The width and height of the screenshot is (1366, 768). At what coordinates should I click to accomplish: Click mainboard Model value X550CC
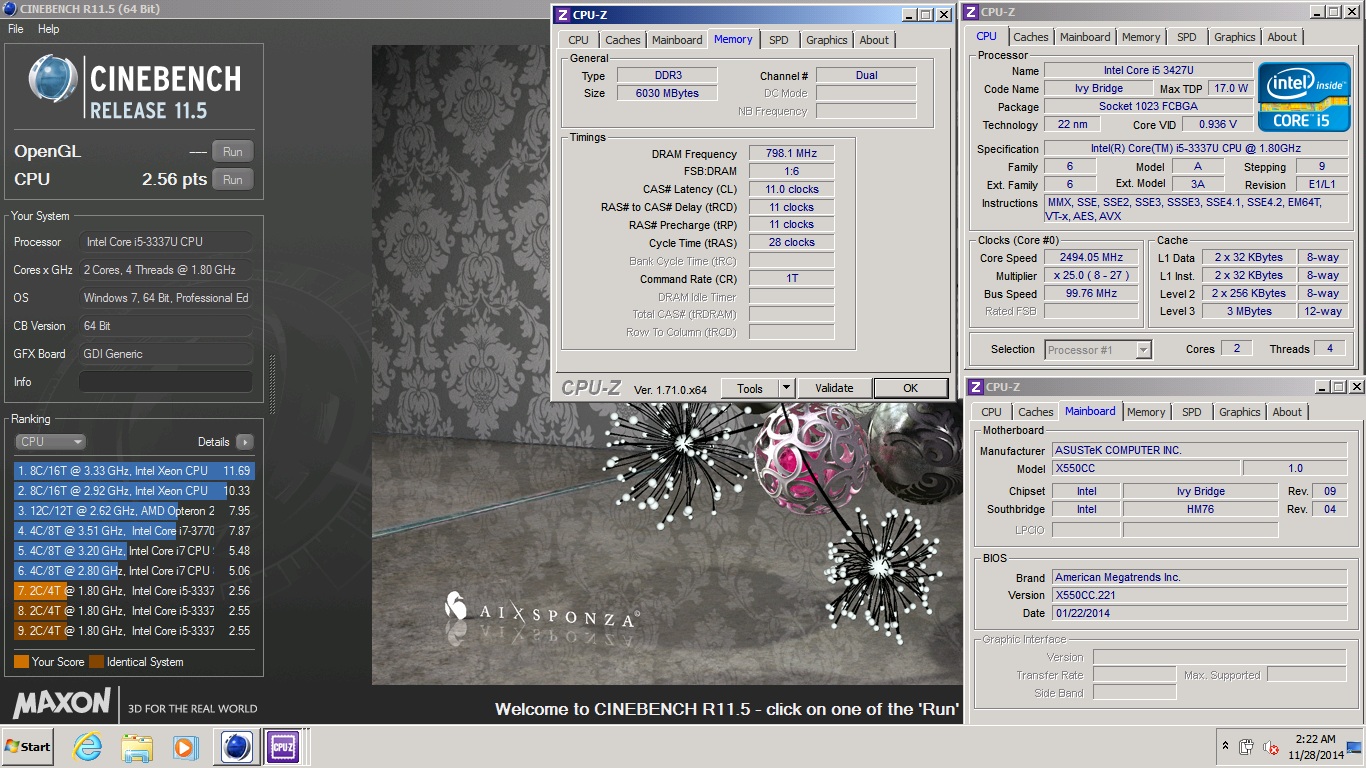click(1145, 468)
